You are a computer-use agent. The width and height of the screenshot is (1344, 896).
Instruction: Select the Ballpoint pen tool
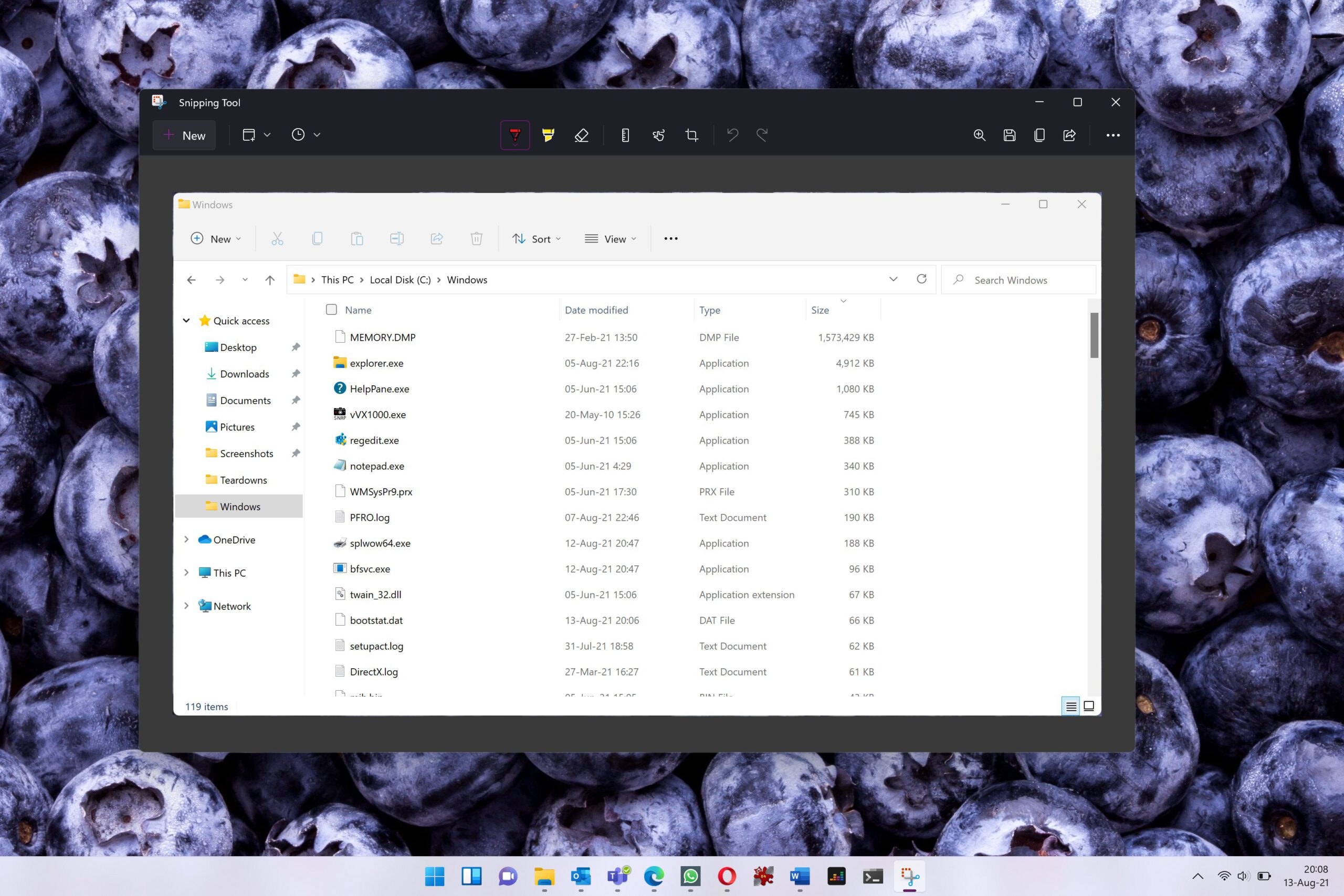point(515,135)
